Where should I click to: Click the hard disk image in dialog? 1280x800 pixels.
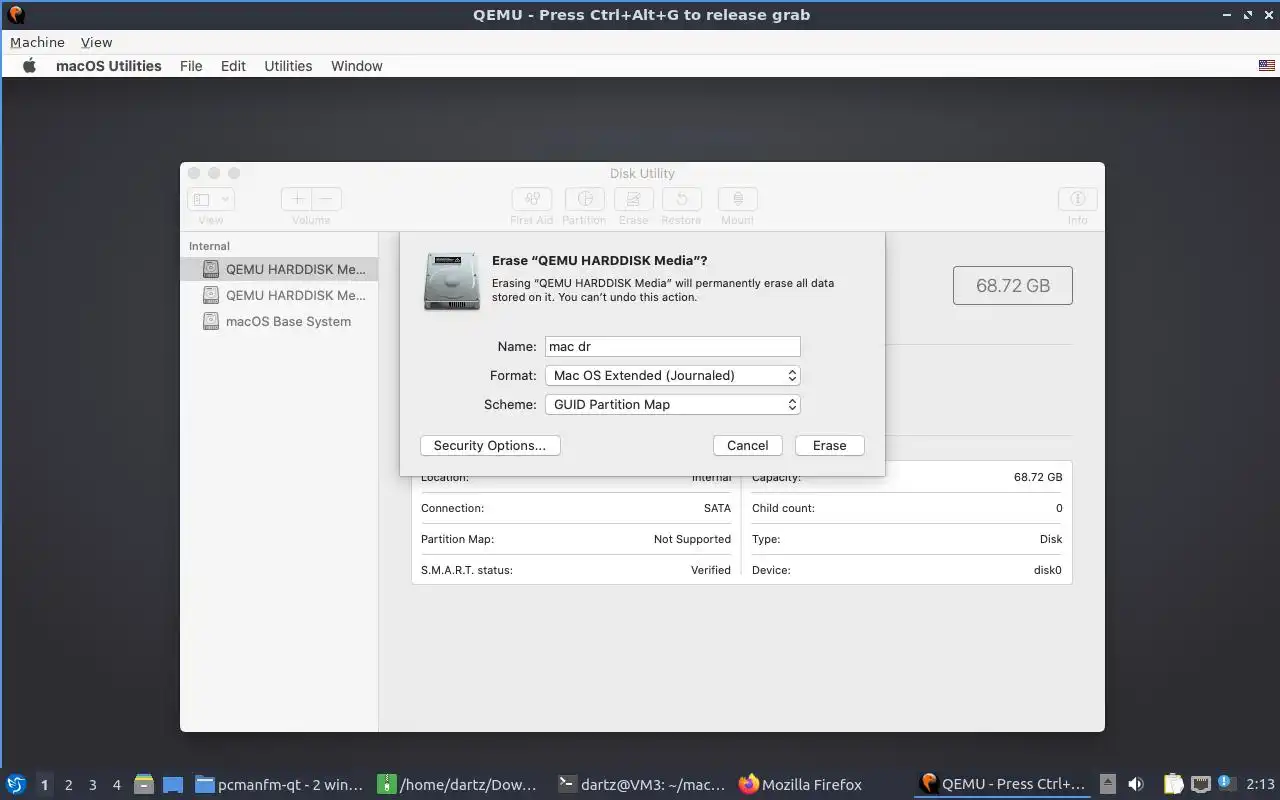click(x=452, y=281)
